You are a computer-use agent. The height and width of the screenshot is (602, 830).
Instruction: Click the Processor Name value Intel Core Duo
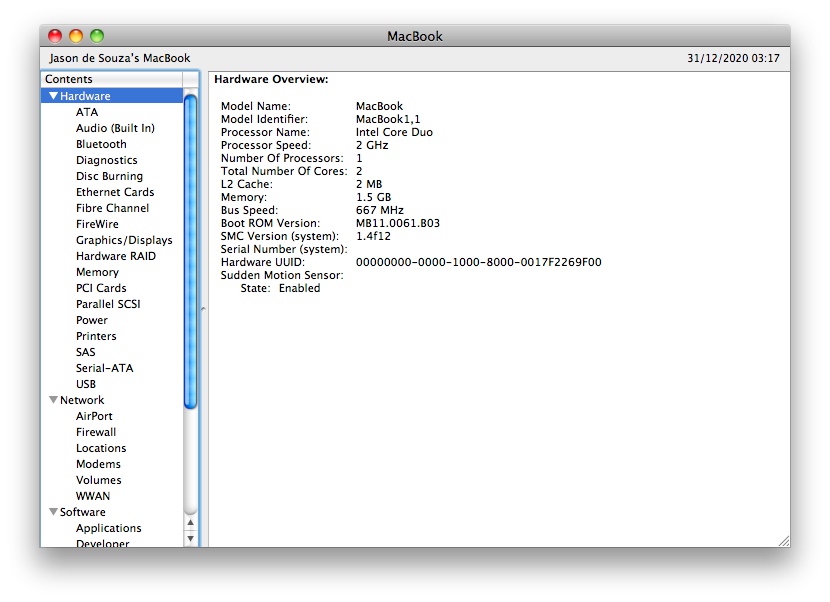394,132
